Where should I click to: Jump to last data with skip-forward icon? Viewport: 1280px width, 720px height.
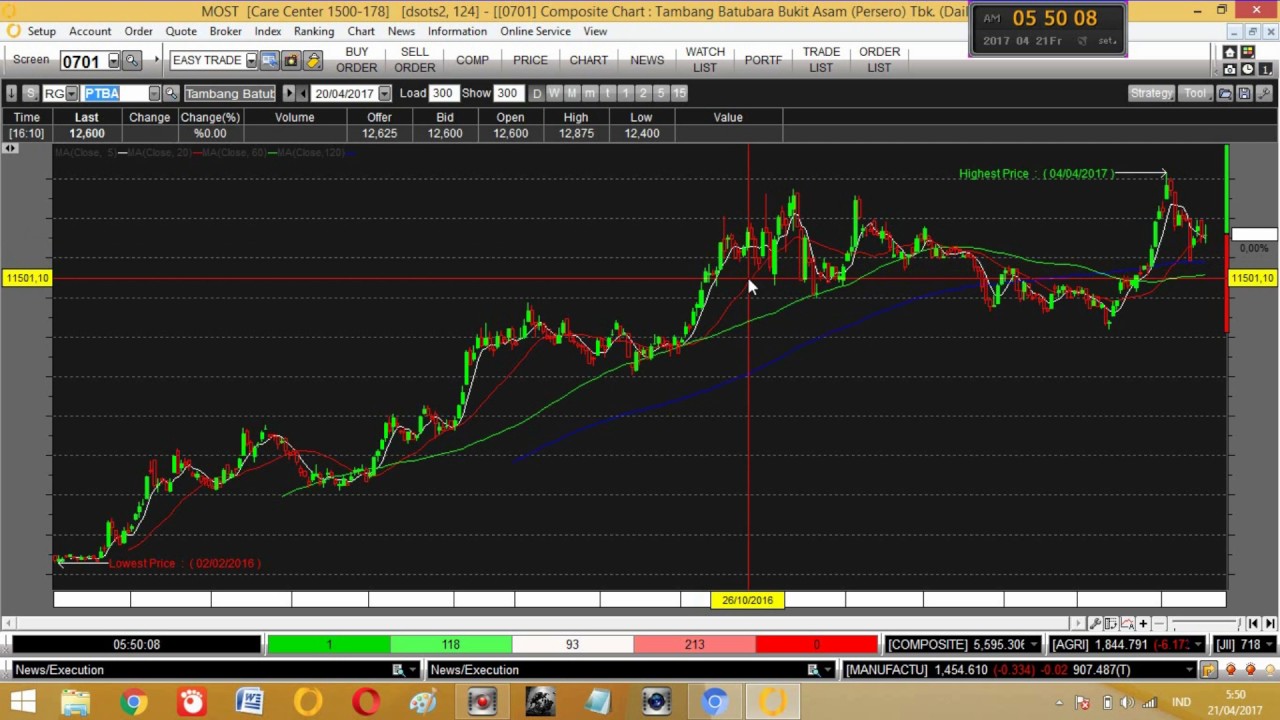(x=1270, y=623)
